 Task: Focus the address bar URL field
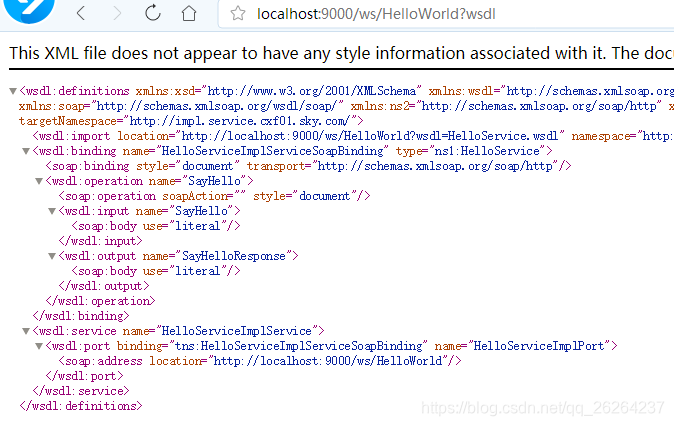[447, 14]
